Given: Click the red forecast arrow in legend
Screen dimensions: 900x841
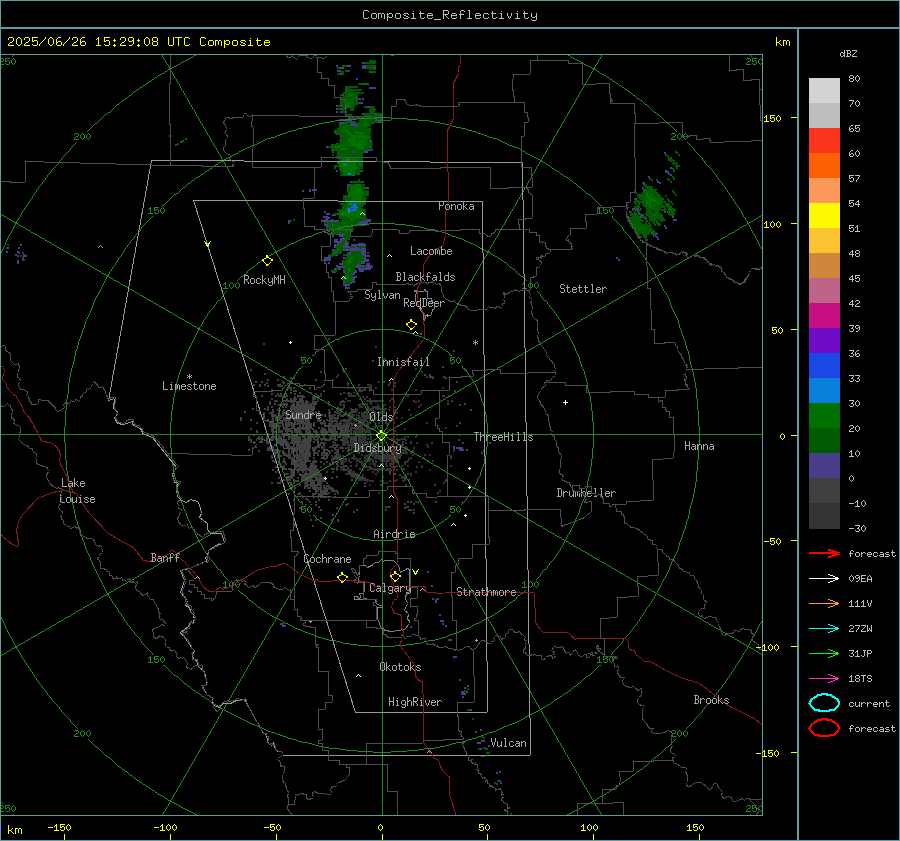Looking at the screenshot, I should (x=824, y=553).
